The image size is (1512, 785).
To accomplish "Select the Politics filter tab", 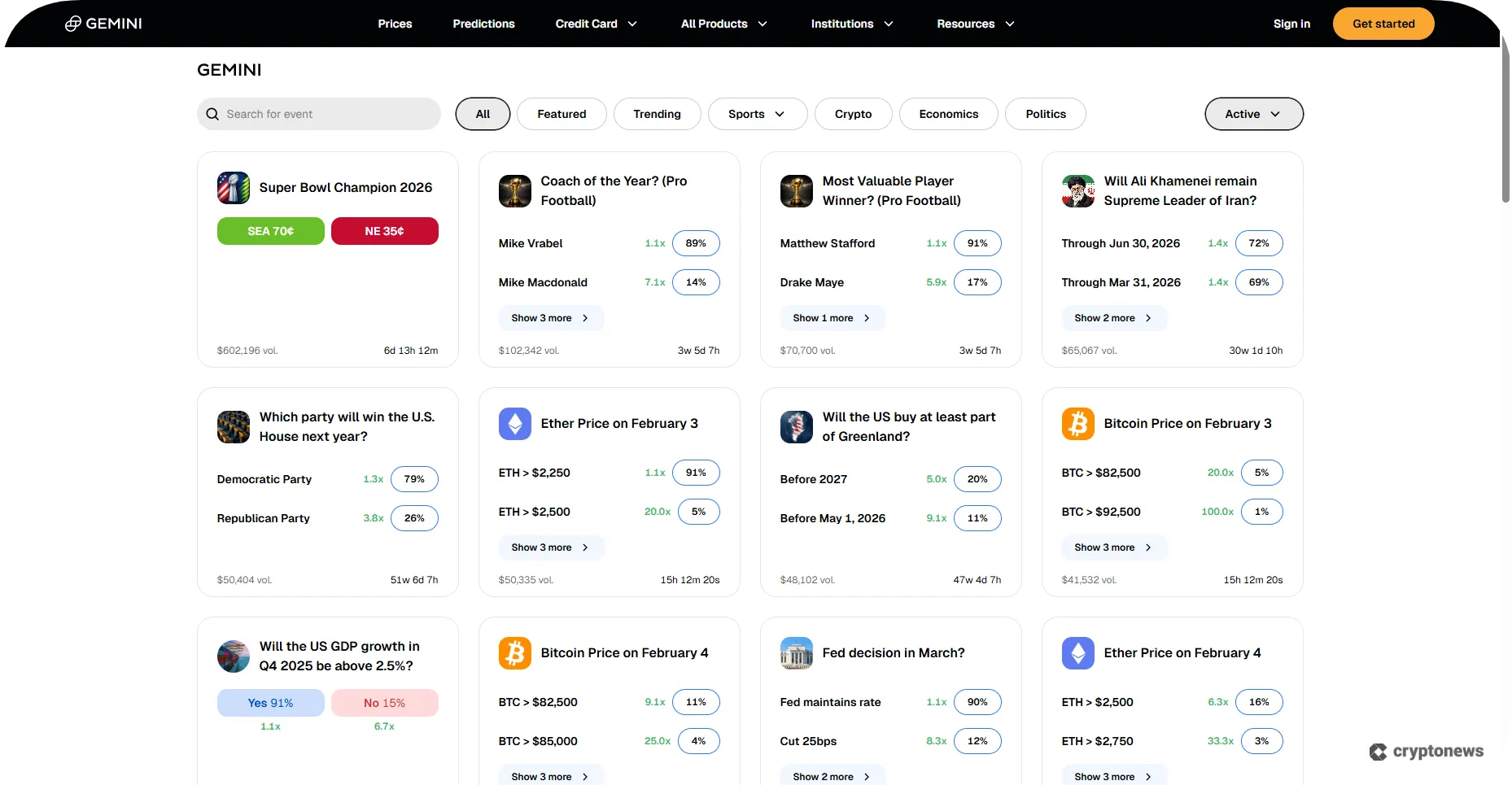I will [1046, 114].
